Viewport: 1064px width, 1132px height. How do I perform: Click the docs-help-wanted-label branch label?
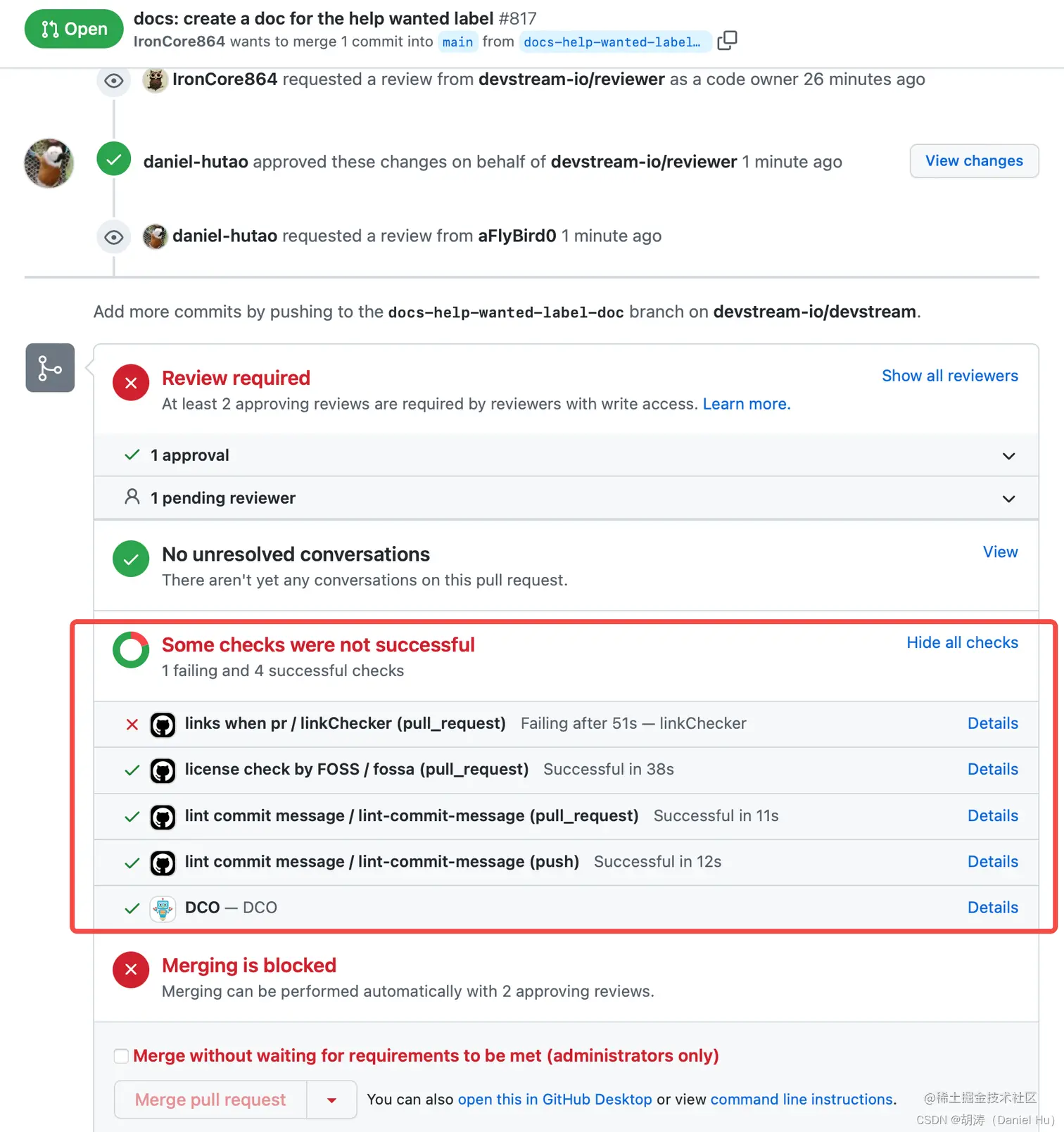[x=614, y=42]
